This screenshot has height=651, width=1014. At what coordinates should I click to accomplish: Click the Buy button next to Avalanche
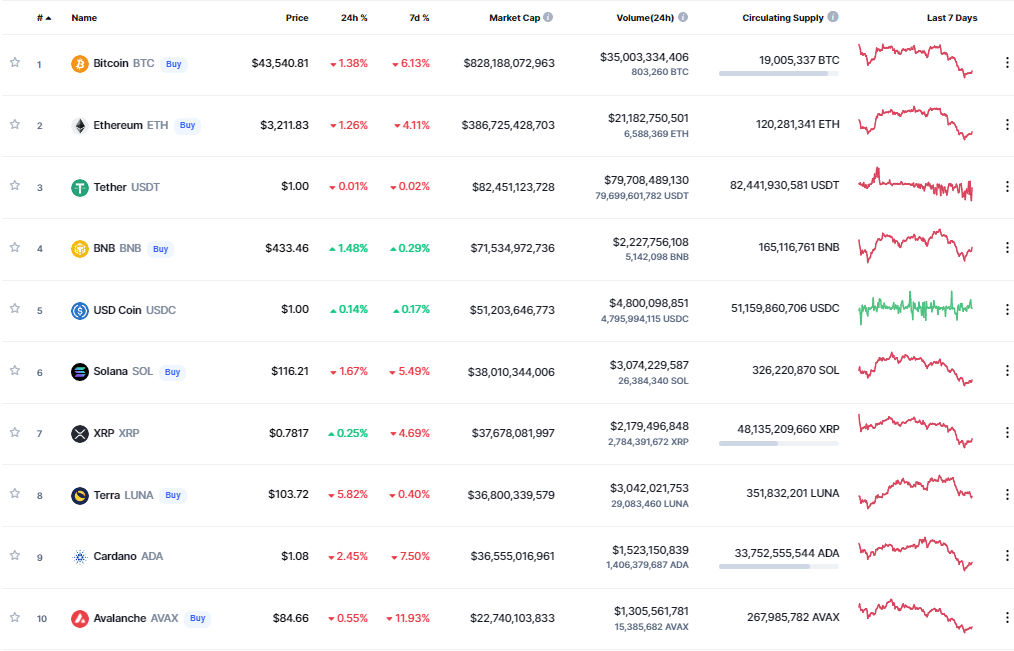(x=198, y=619)
